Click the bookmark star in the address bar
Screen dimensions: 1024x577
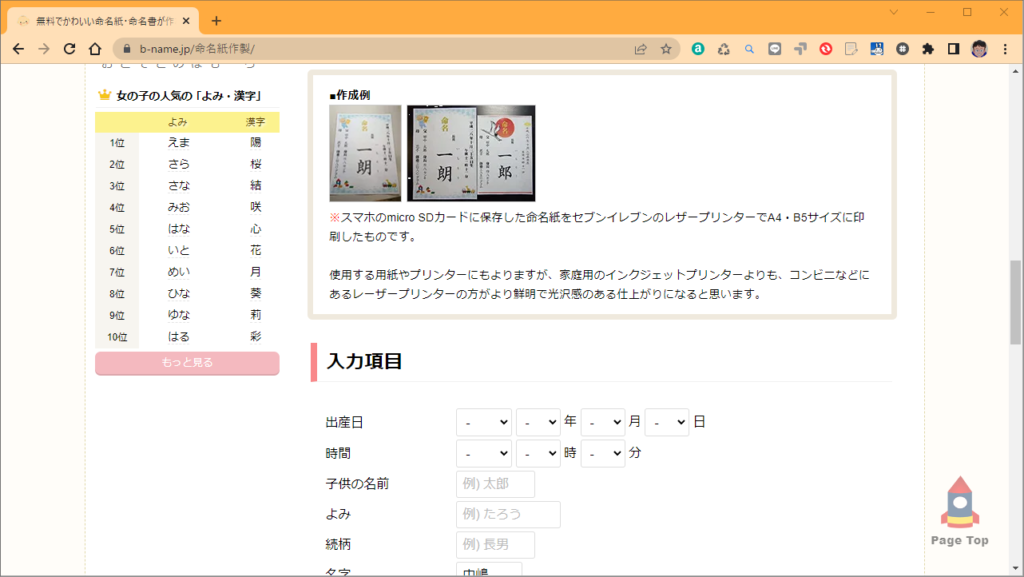pyautogui.click(x=668, y=48)
